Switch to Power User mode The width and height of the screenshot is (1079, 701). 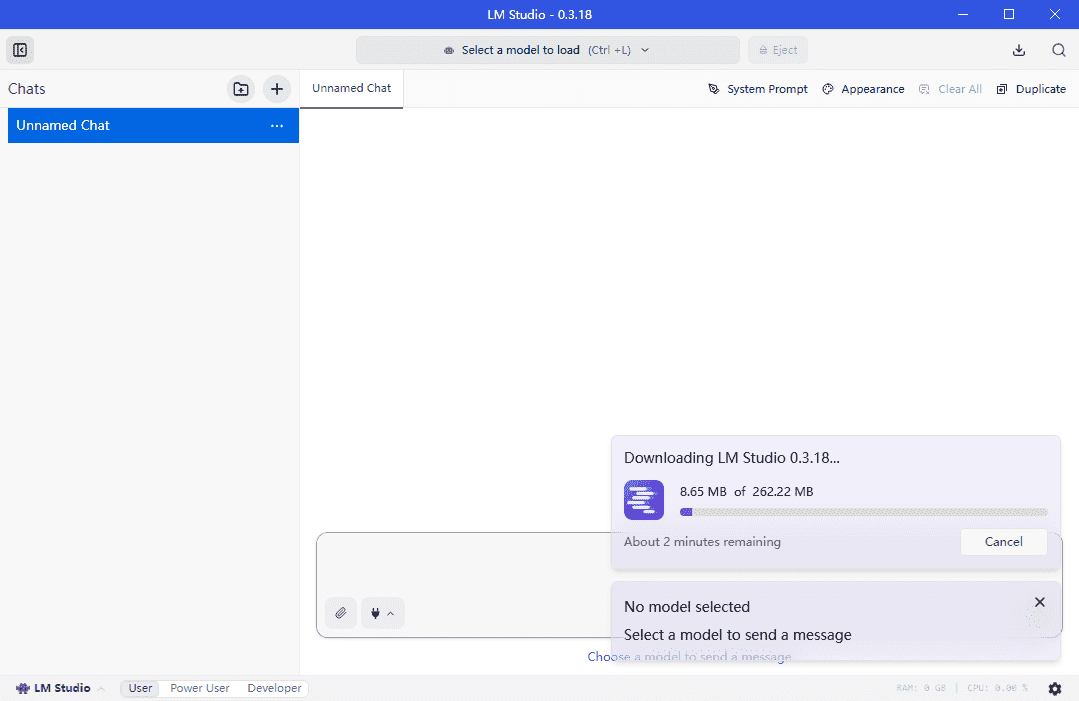pos(200,688)
